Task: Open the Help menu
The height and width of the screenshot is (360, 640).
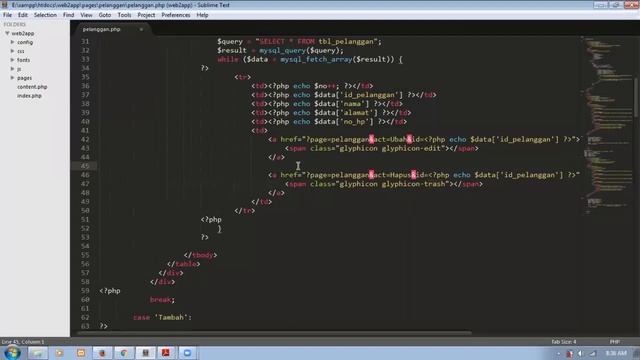Action: tap(202, 15)
